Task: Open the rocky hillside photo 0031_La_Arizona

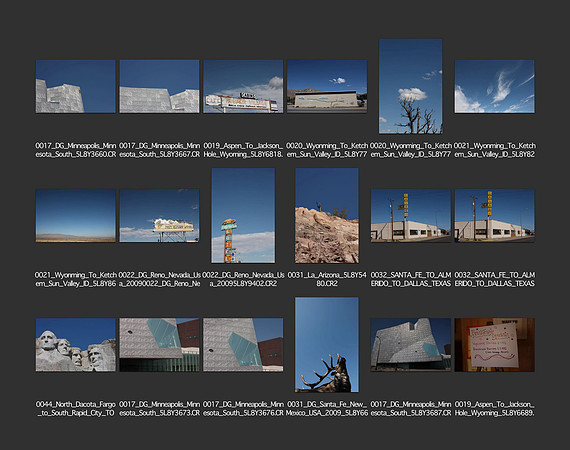Action: pyautogui.click(x=327, y=215)
